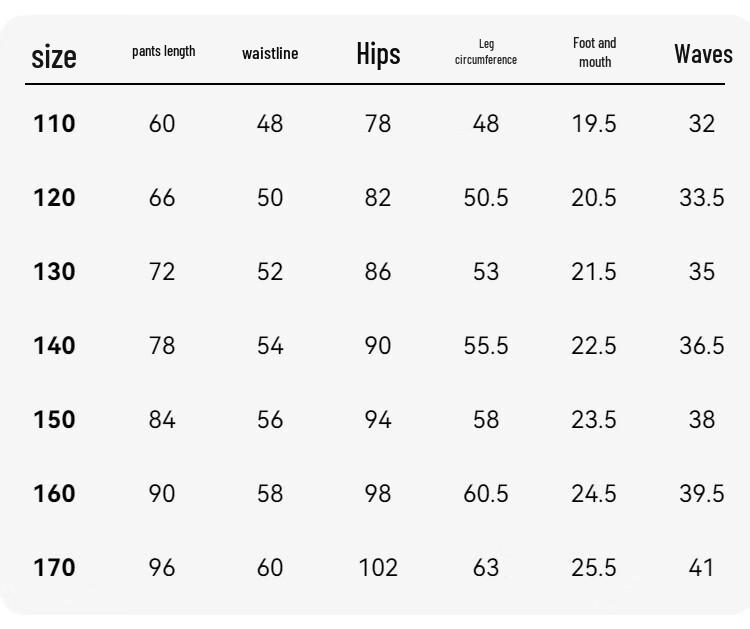750x629 pixels.
Task: Click the size 140 row label
Action: (54, 346)
